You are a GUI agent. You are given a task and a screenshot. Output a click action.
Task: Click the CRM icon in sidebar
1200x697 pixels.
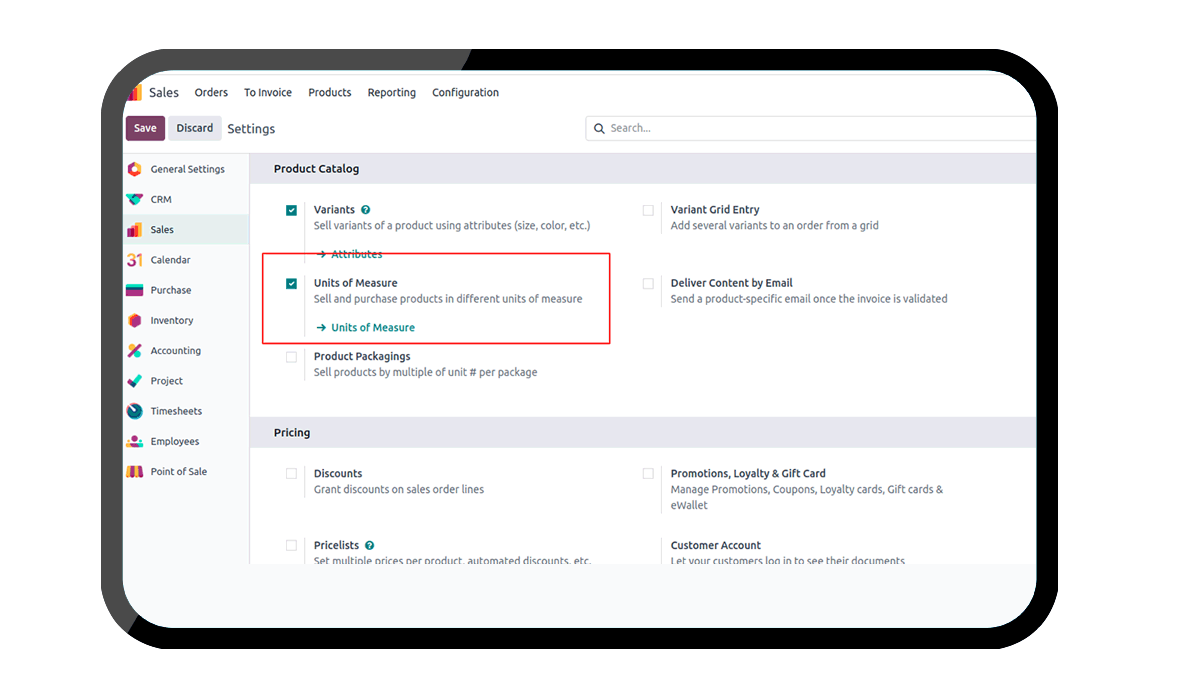pos(134,199)
